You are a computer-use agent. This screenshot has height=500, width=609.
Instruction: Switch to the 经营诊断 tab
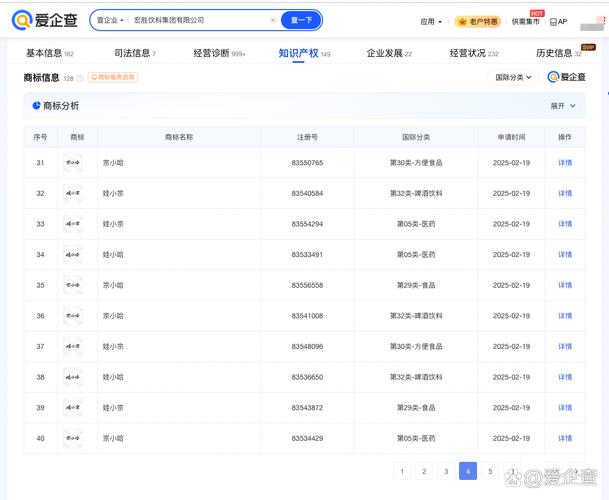pyautogui.click(x=219, y=53)
